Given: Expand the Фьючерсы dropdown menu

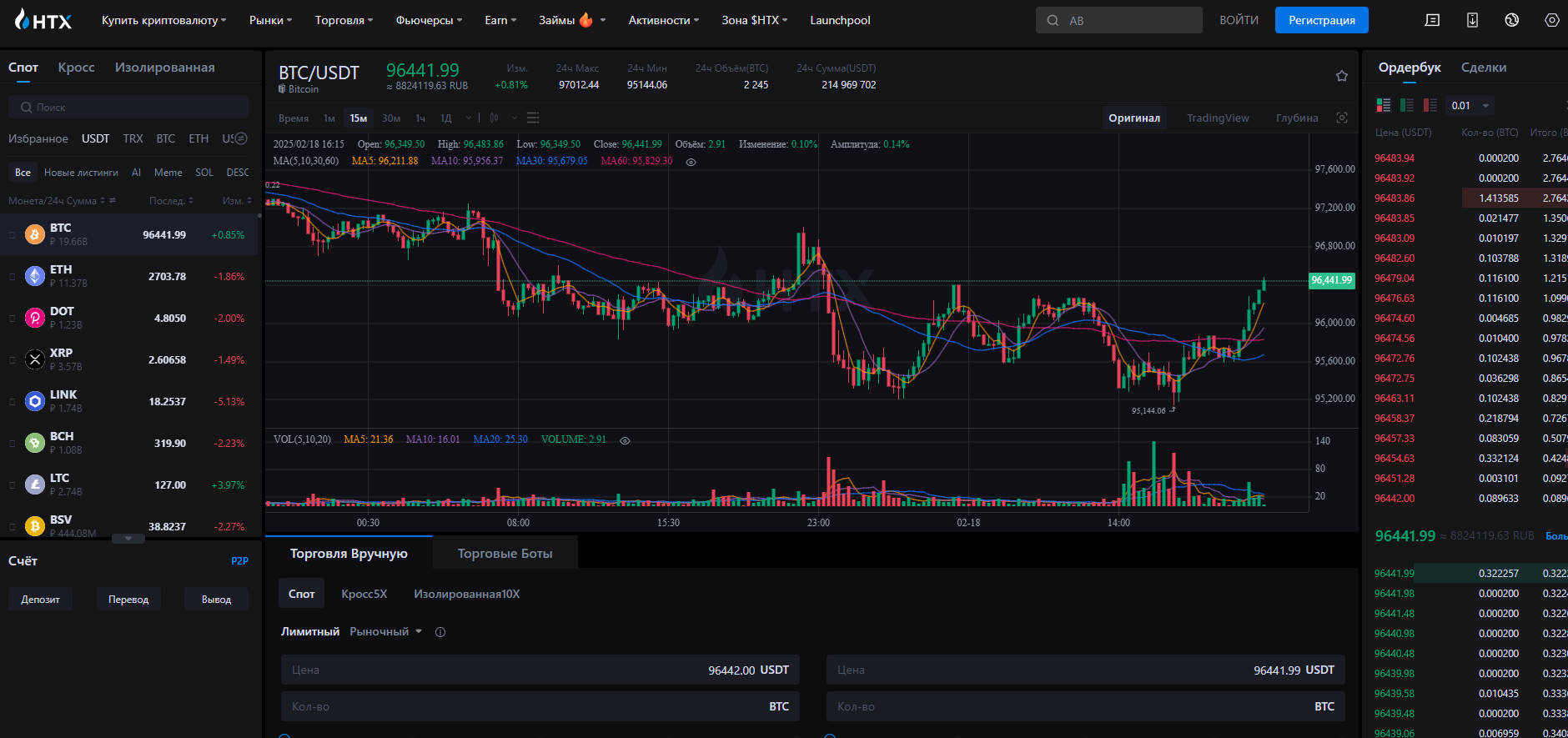Looking at the screenshot, I should pyautogui.click(x=429, y=20).
